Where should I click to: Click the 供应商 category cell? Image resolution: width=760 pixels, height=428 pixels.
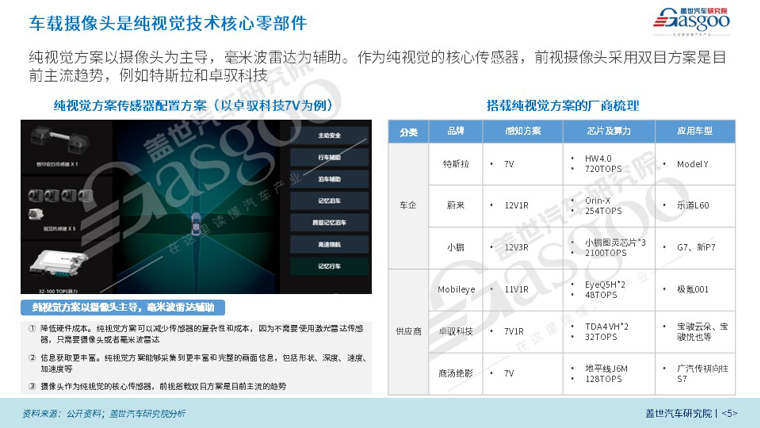(408, 332)
